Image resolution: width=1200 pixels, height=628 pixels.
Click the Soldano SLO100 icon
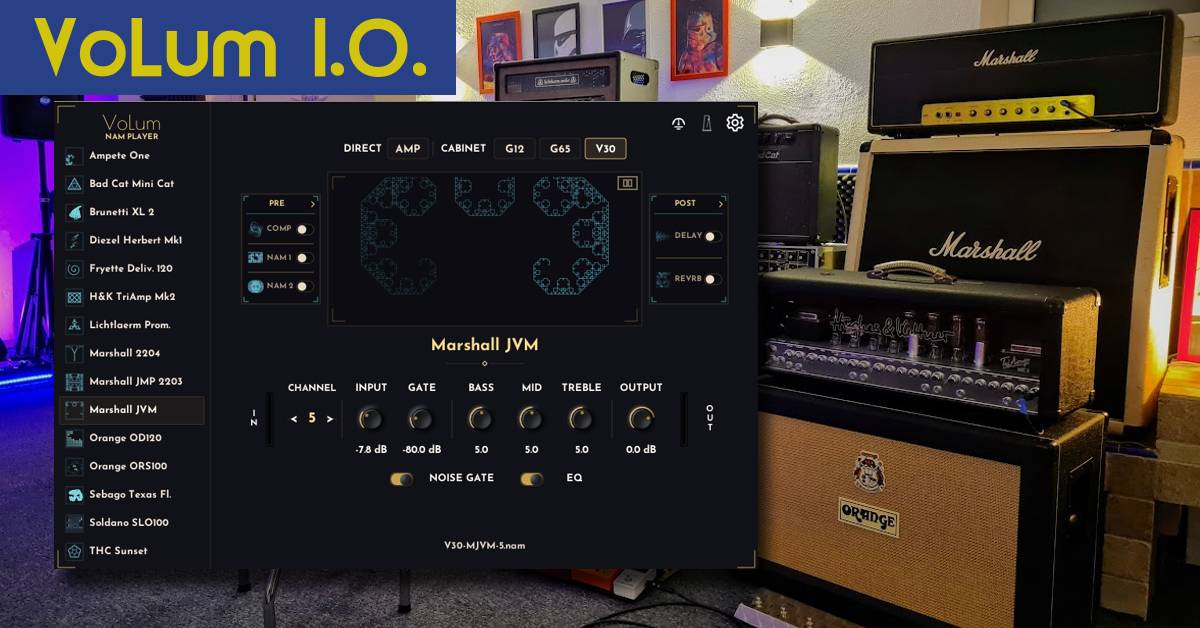click(74, 522)
